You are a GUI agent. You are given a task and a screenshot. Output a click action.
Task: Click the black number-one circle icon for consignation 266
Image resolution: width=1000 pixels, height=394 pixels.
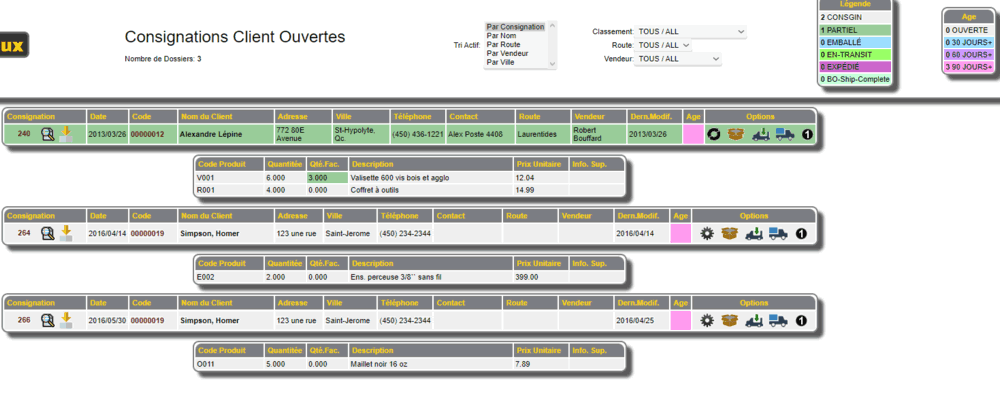[801, 321]
